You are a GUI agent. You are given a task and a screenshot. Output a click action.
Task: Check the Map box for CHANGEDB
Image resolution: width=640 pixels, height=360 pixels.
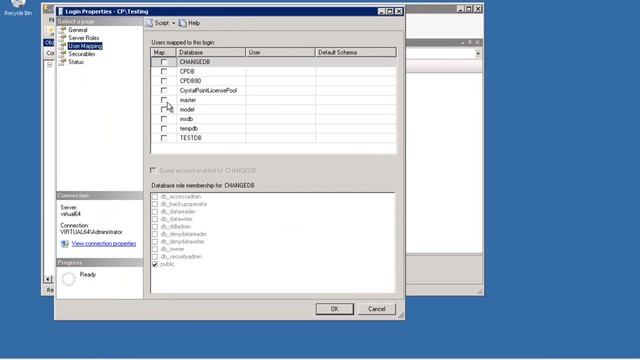[x=164, y=62]
